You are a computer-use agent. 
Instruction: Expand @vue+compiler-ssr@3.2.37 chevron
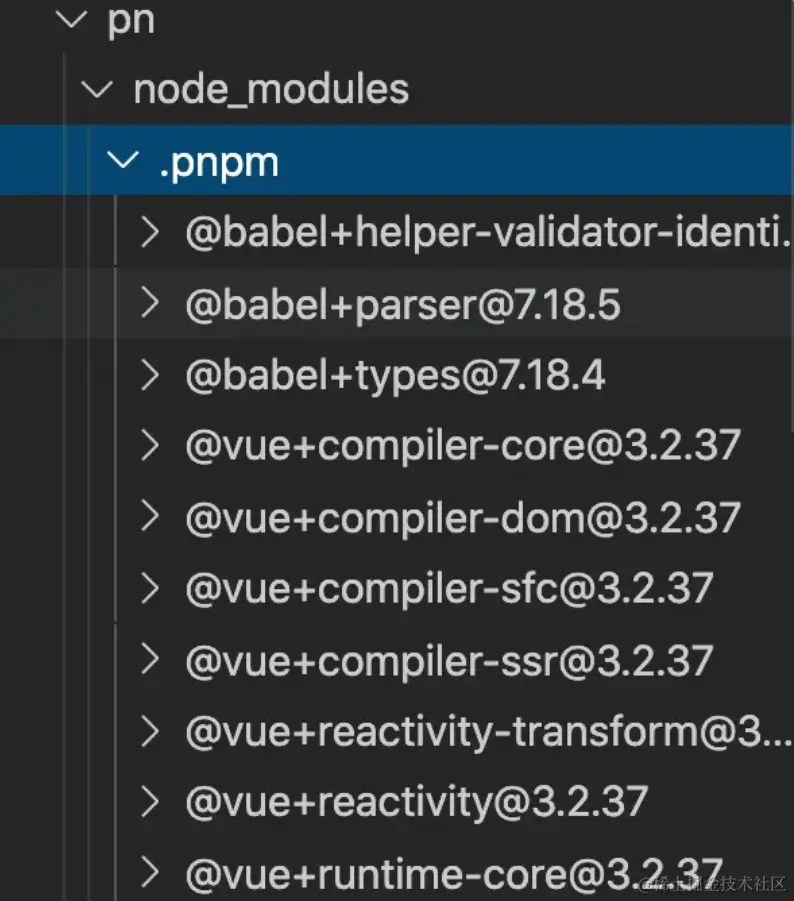(x=150, y=660)
